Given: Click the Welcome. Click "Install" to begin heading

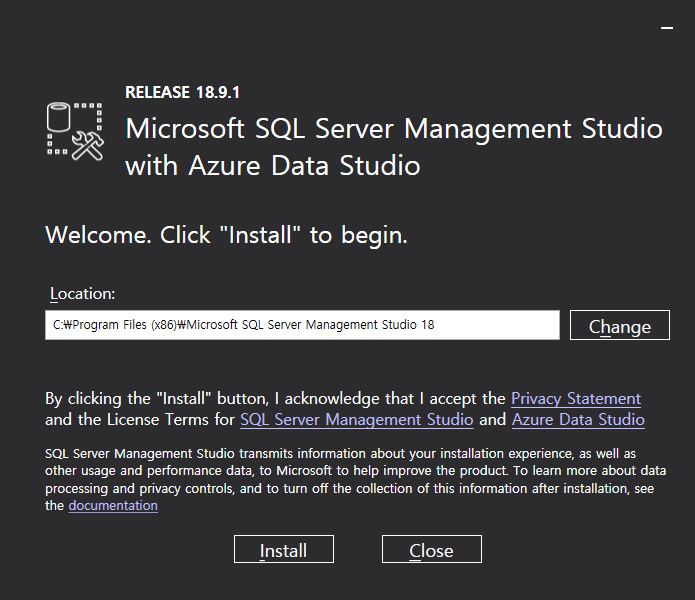Looking at the screenshot, I should pos(226,235).
